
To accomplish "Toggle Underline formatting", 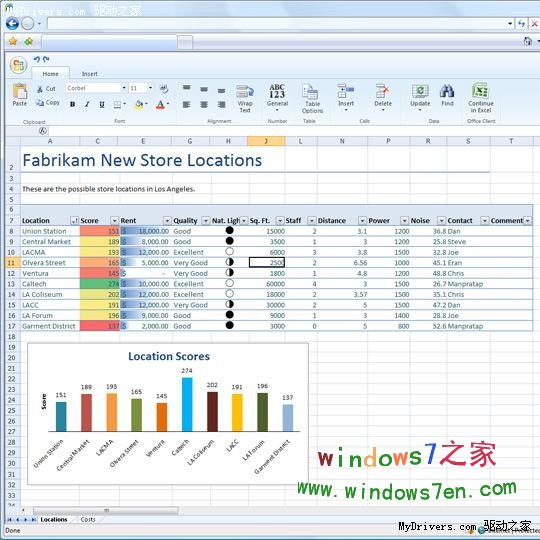I will coord(102,104).
